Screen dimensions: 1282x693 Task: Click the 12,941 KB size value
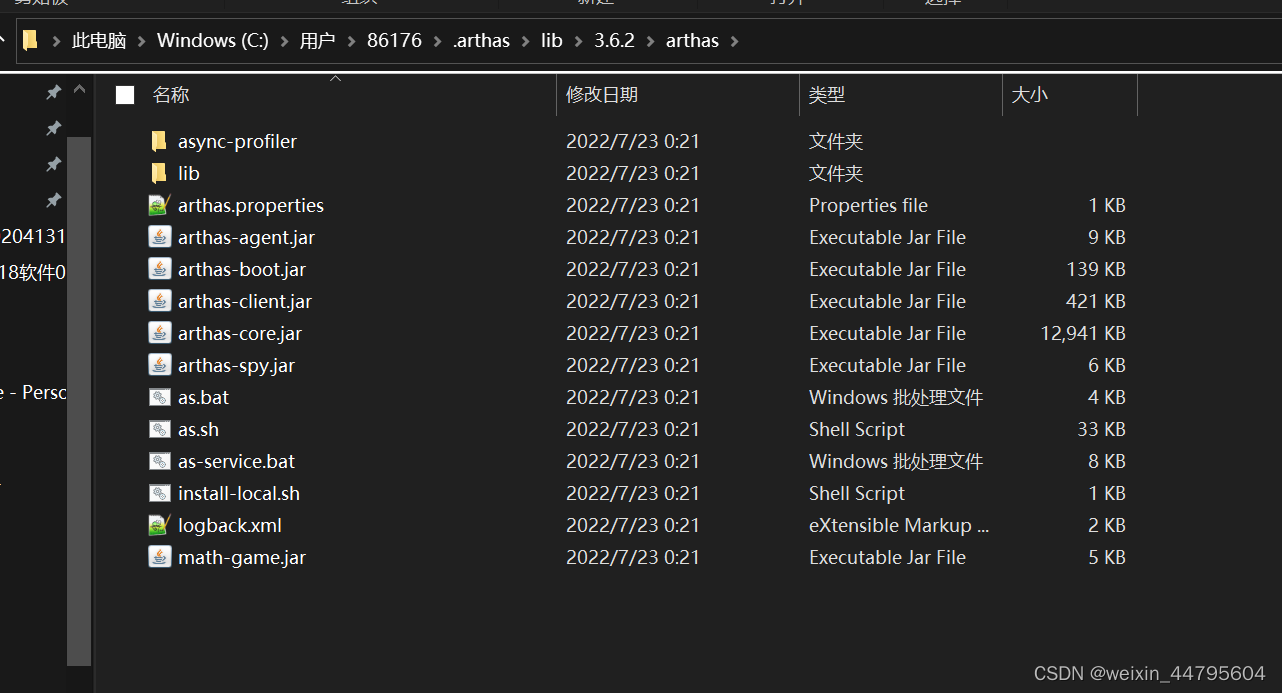click(x=1083, y=333)
